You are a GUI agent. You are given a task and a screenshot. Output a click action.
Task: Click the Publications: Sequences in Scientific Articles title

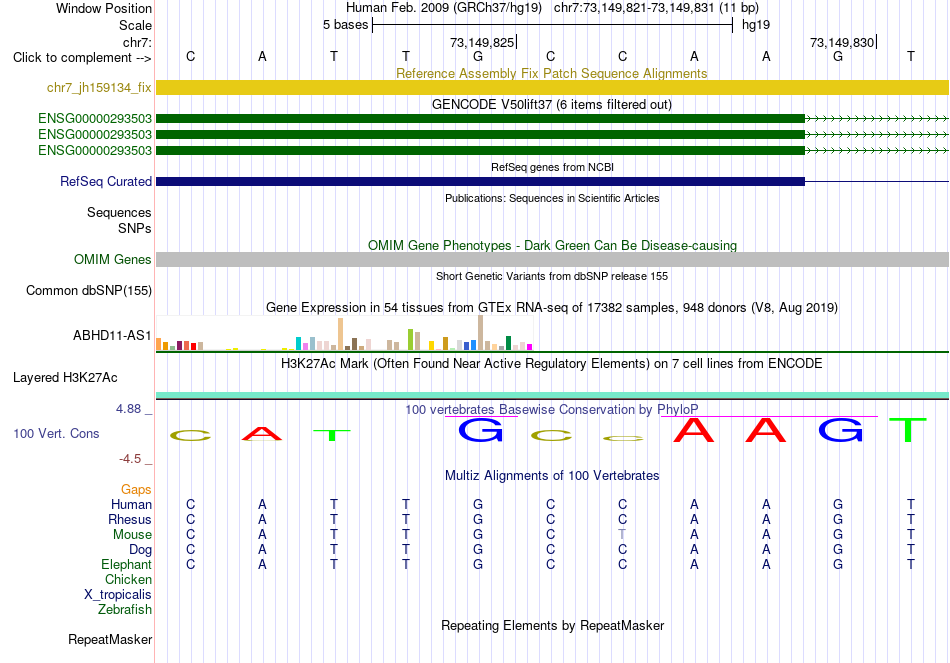[552, 198]
